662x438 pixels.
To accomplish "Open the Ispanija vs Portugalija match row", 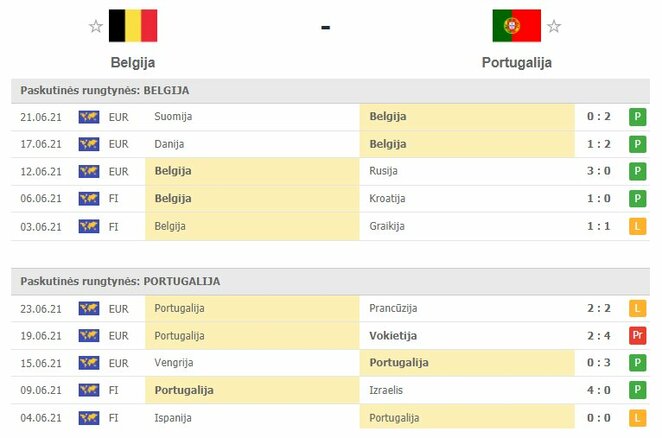I will click(x=330, y=418).
